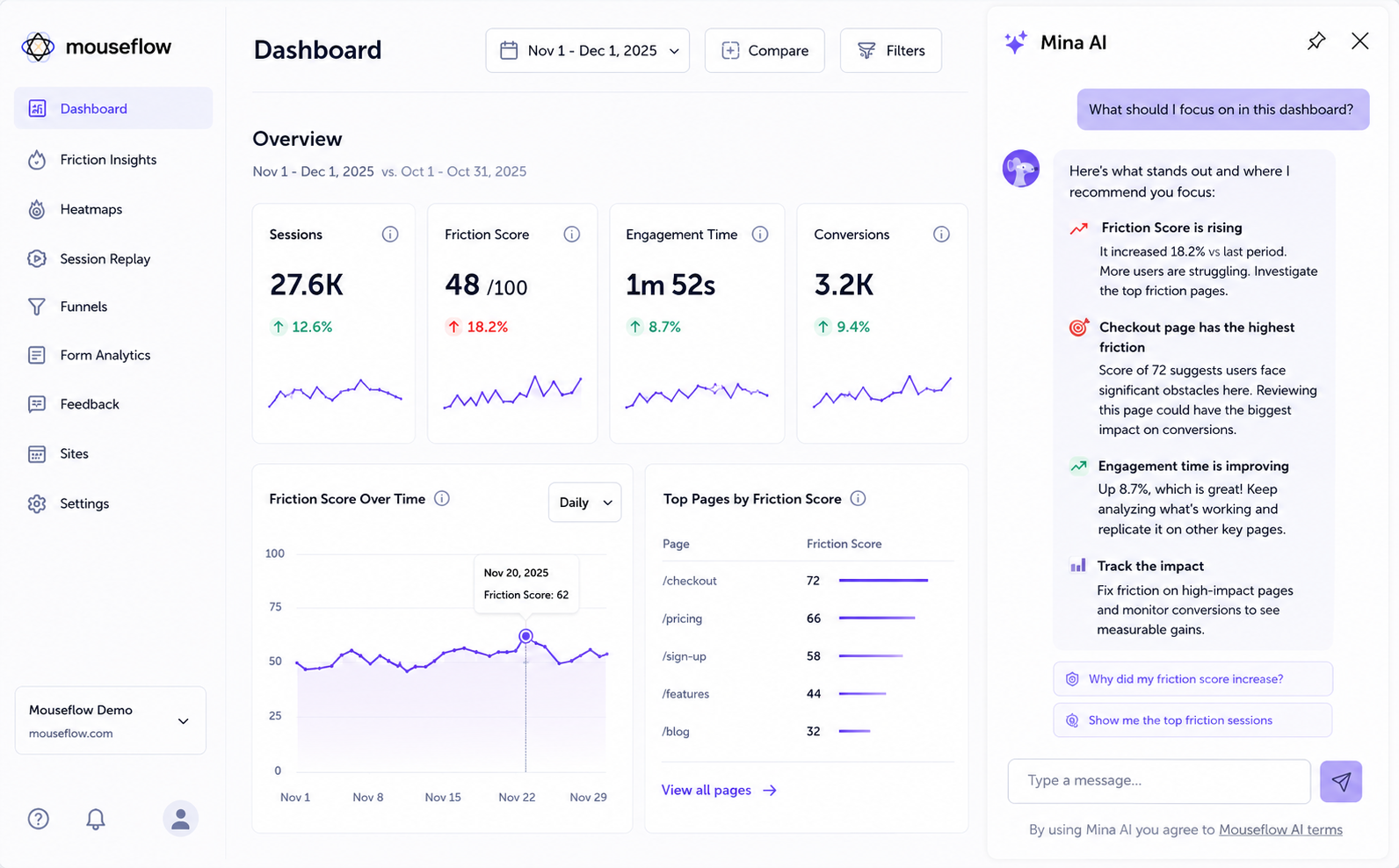Image resolution: width=1399 pixels, height=868 pixels.
Task: Focus the Type a message input field
Action: (1159, 781)
